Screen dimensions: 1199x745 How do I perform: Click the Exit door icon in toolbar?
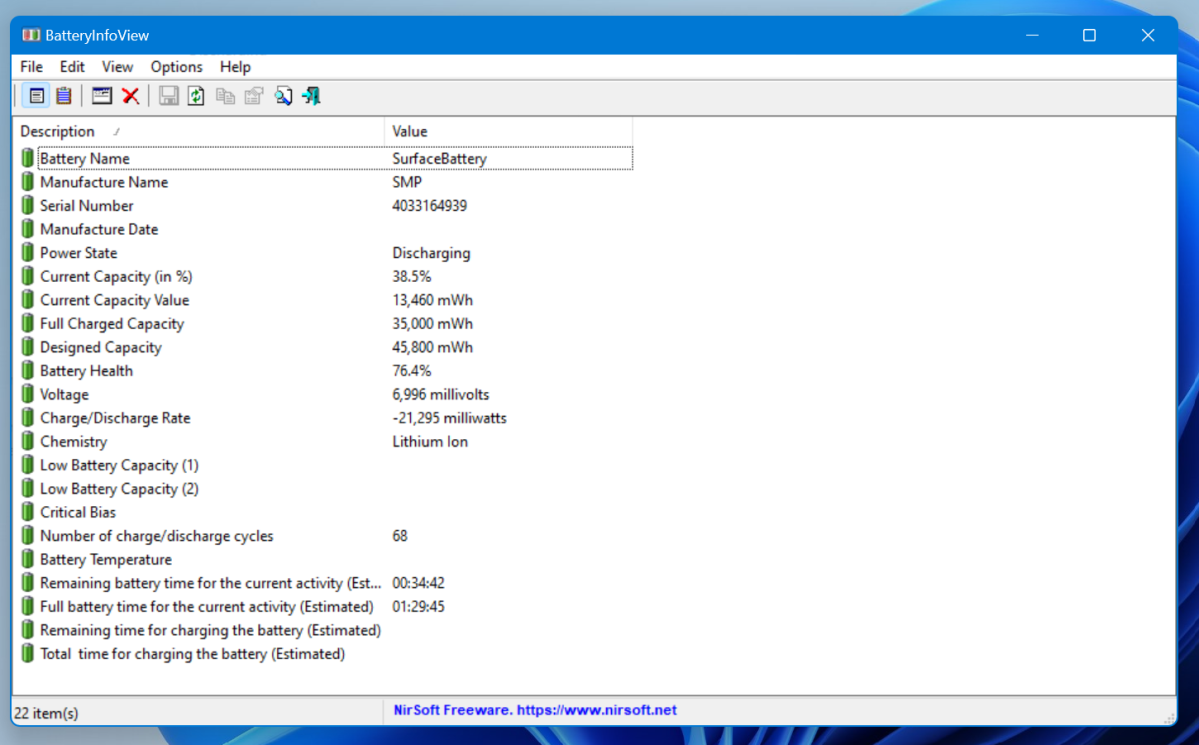click(x=311, y=96)
